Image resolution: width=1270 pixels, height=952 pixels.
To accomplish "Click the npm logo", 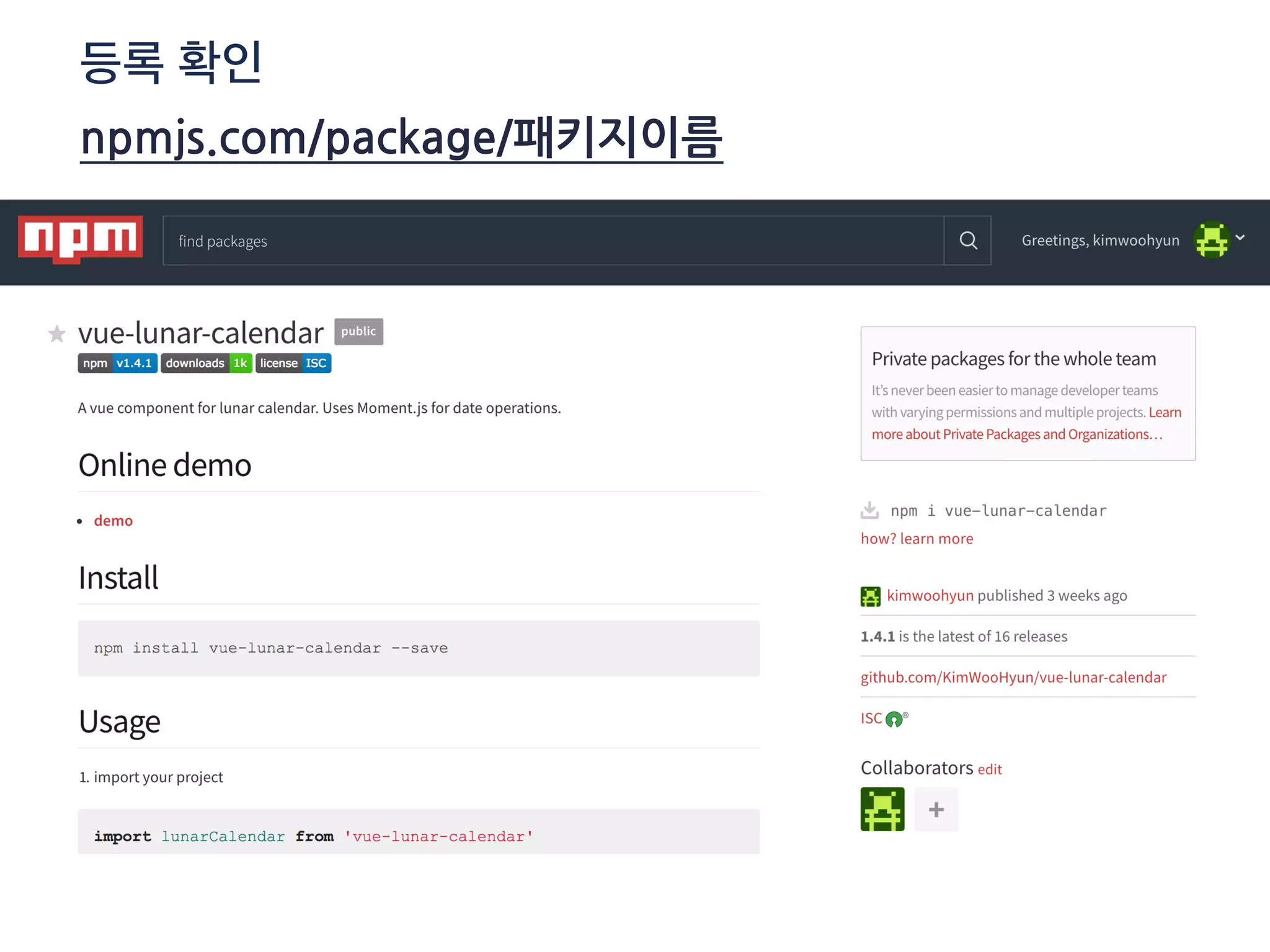I will click(x=80, y=239).
